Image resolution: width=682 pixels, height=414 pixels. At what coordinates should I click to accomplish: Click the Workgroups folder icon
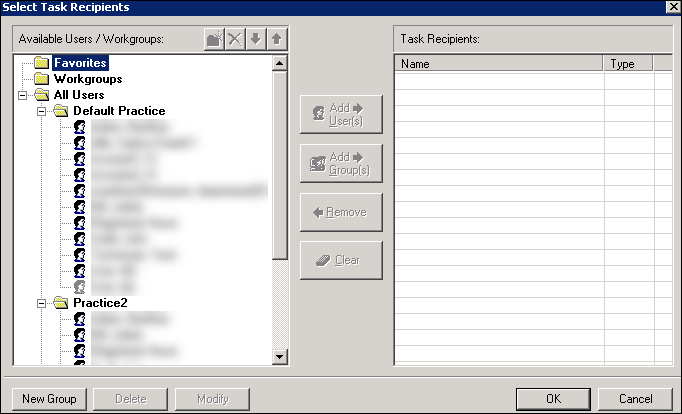[41, 79]
